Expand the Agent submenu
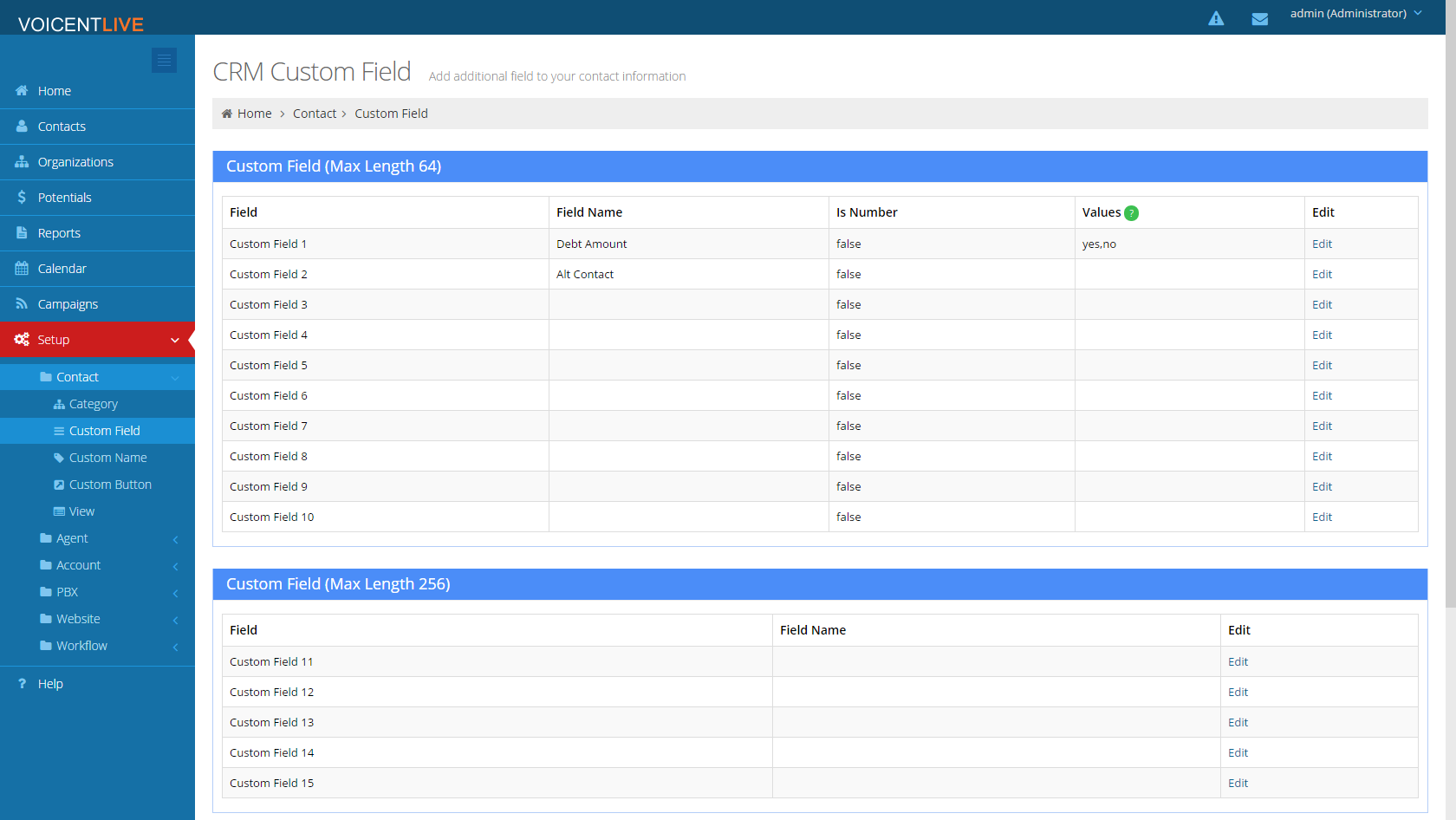Screen dimensions: 1456x820 click(x=71, y=537)
